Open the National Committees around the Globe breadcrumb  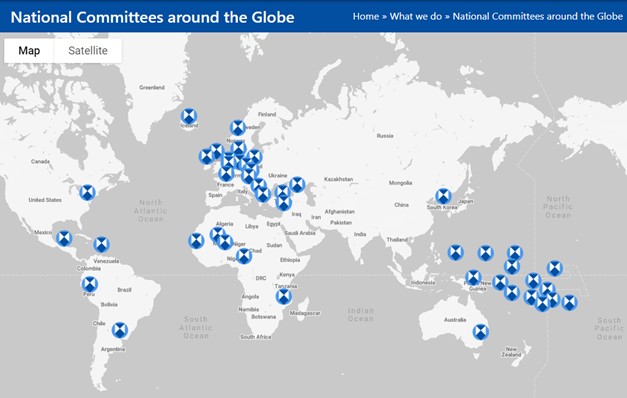point(537,16)
